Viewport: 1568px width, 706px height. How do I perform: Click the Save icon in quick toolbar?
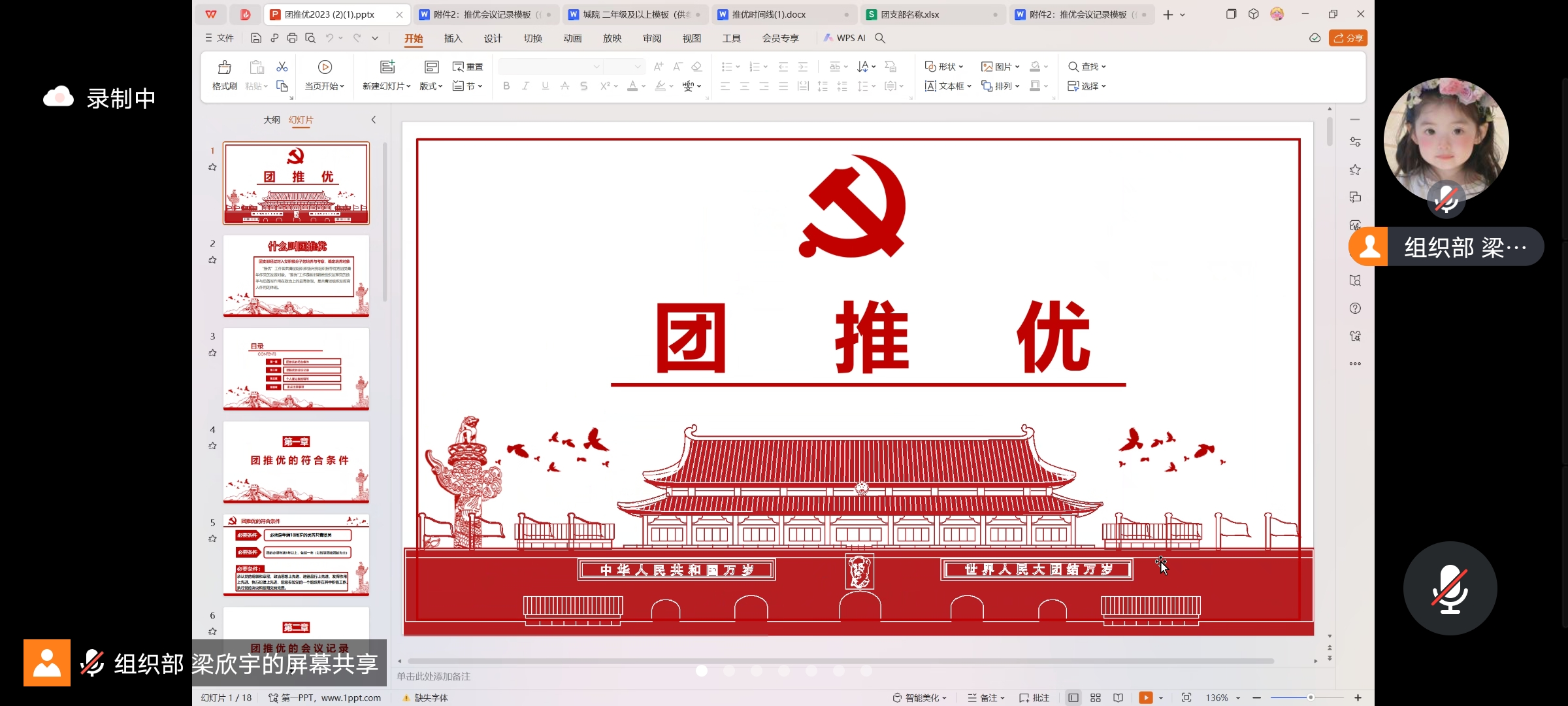pos(256,38)
